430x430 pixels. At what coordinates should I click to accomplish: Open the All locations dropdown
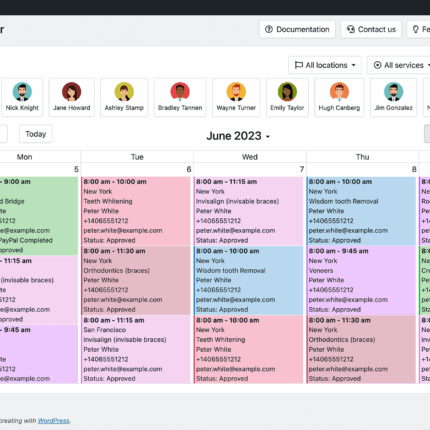(325, 65)
